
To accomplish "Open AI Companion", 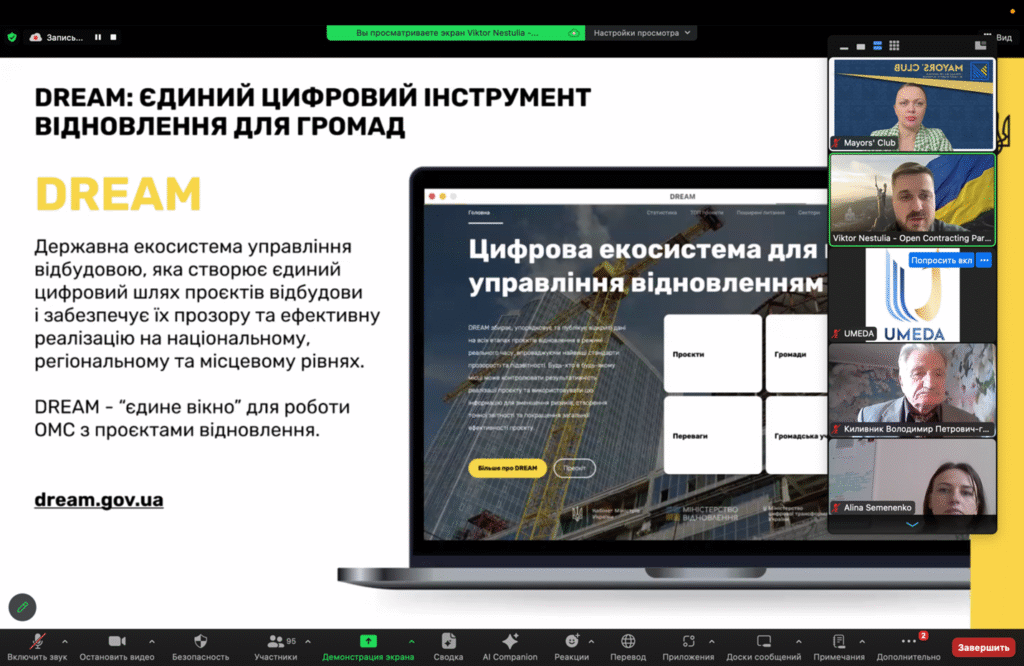I will pyautogui.click(x=509, y=647).
